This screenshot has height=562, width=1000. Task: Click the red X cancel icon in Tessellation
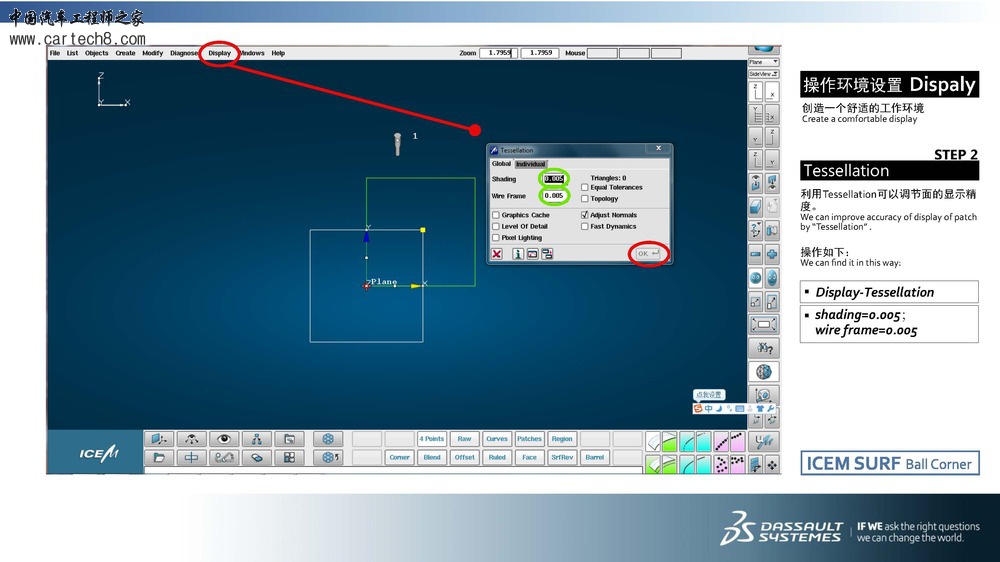point(497,254)
